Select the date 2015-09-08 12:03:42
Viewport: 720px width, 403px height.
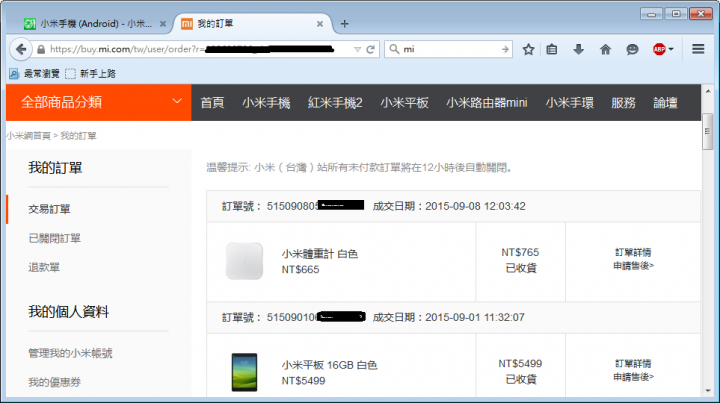pyautogui.click(x=475, y=207)
